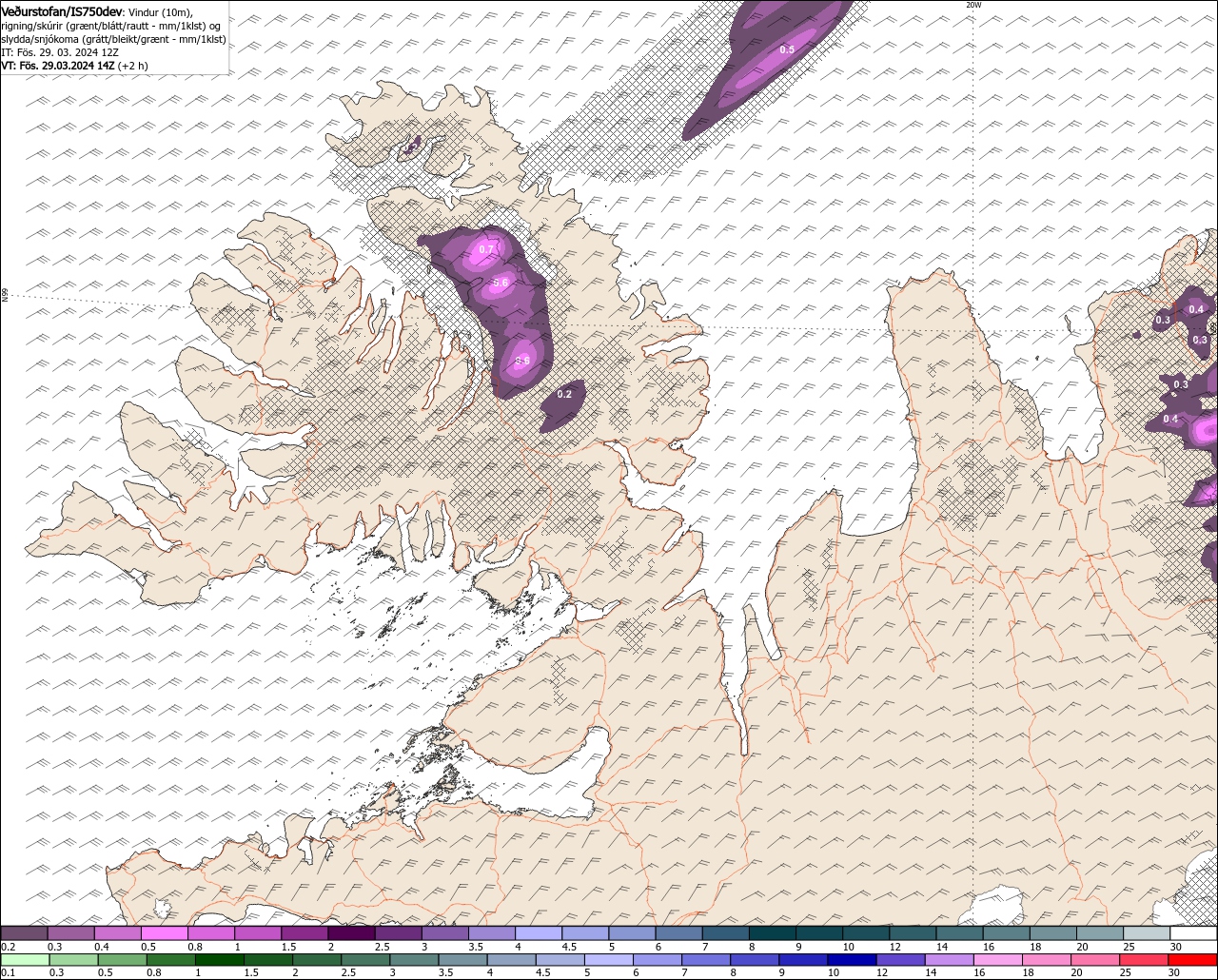The width and height of the screenshot is (1218, 980).
Task: Select the darkest green swatch labeled 1 in the lower legend
Action: tap(220, 960)
